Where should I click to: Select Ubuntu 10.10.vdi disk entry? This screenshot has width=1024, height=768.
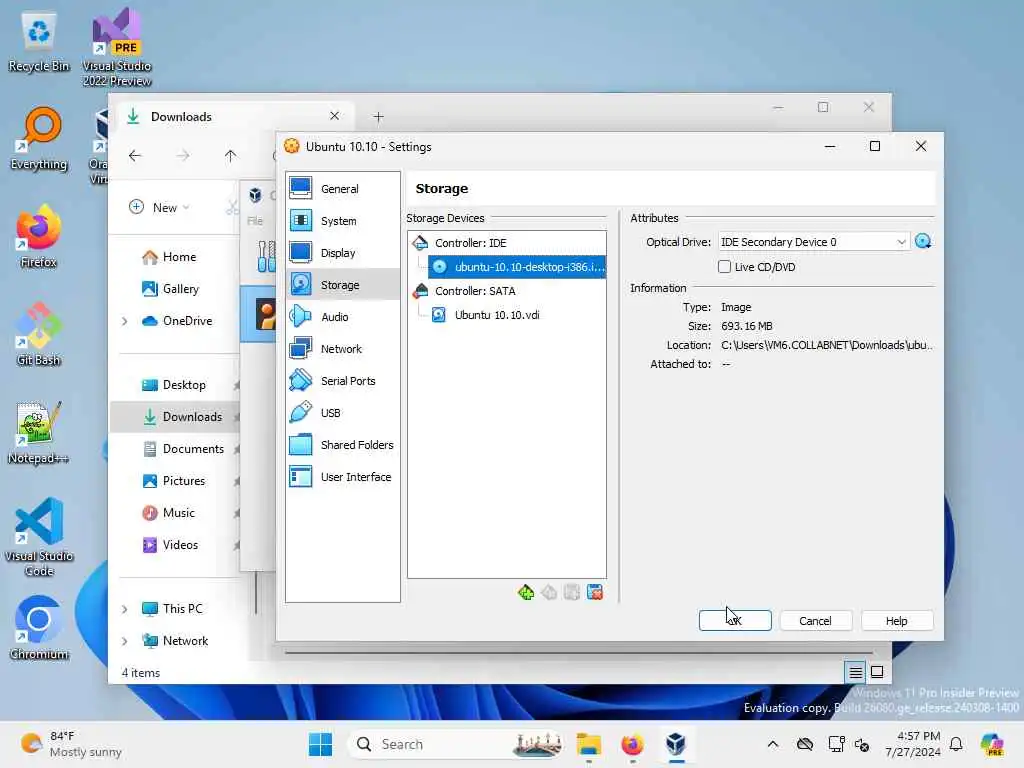coord(496,315)
